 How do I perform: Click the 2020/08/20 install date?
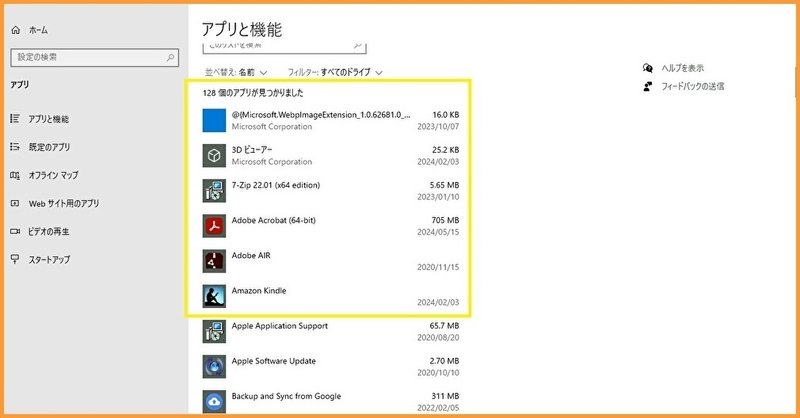click(x=438, y=338)
